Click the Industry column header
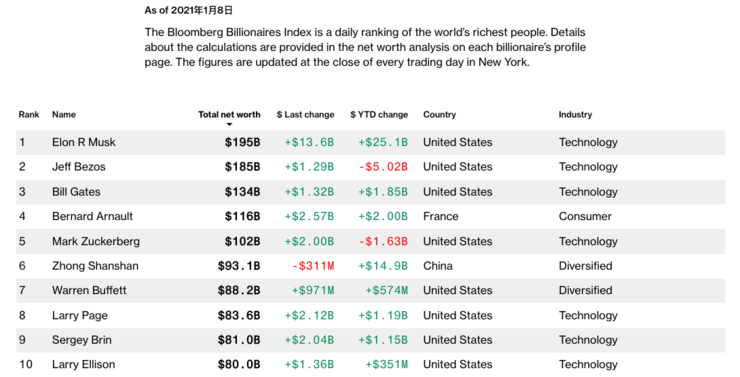Screen dimensions: 740x377 (x=575, y=115)
